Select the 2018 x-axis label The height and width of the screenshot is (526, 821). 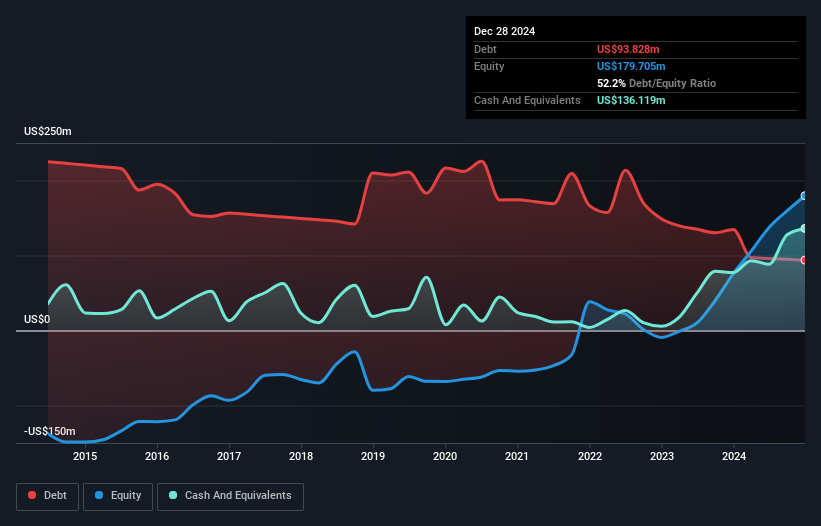301,456
